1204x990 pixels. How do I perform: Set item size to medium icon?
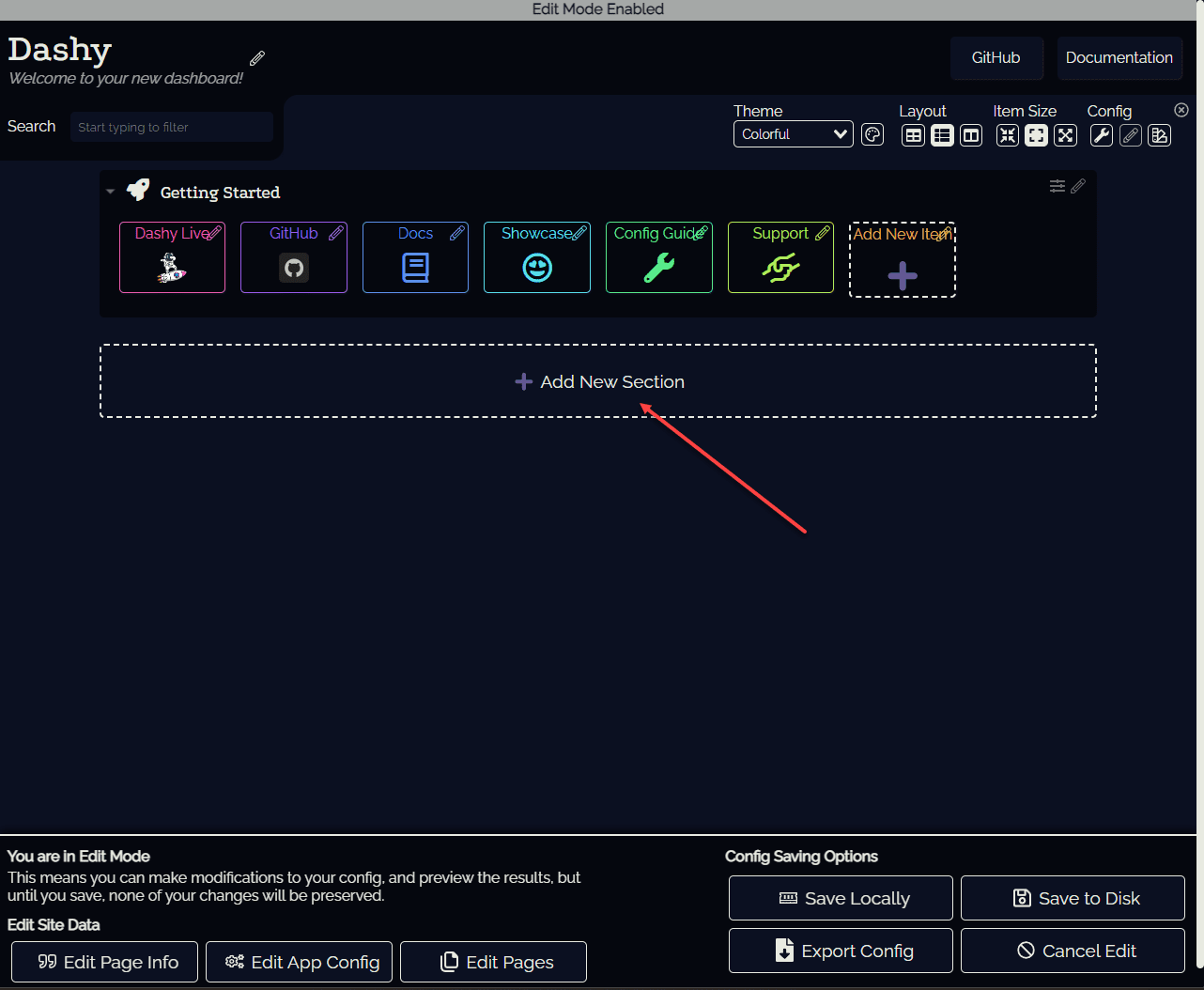point(1036,135)
